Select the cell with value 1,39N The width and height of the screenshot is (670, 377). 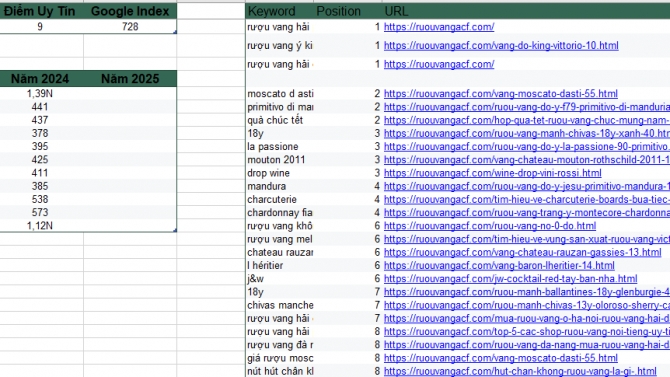(40, 94)
